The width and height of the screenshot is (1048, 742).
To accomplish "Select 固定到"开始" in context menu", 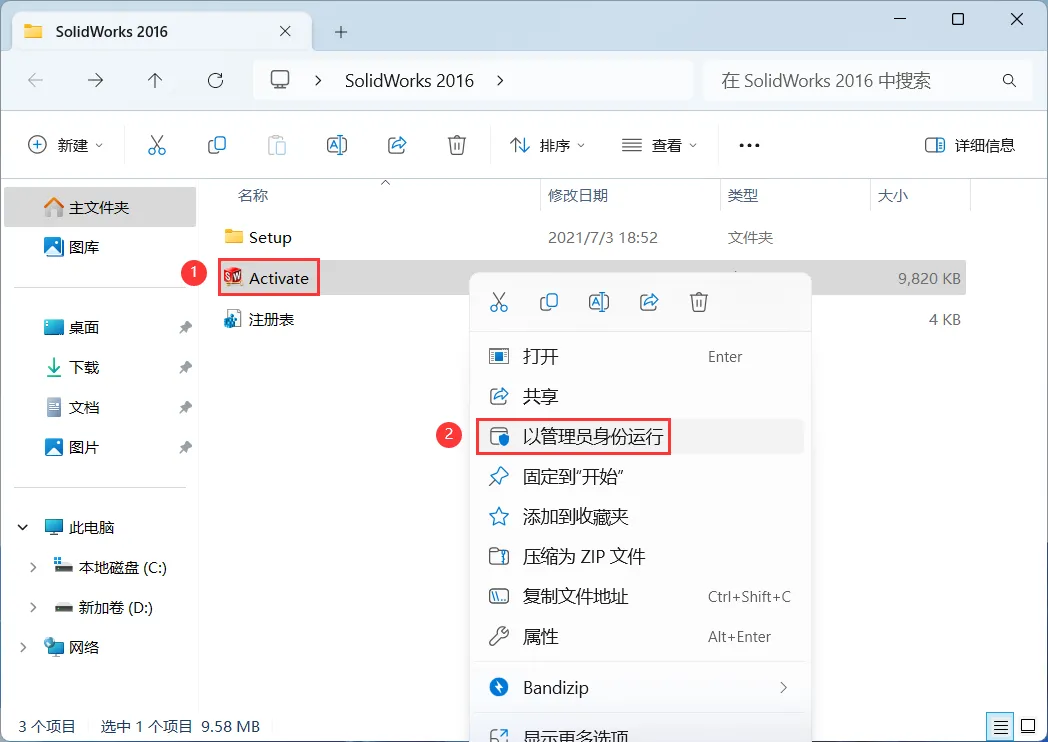I will coord(638,477).
